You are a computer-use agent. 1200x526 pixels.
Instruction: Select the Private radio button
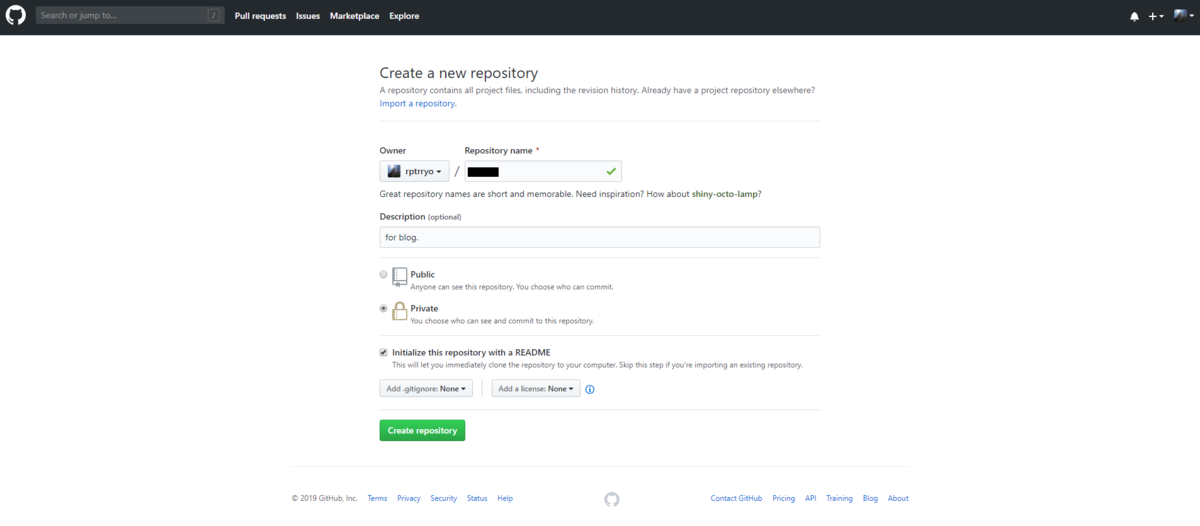[384, 308]
